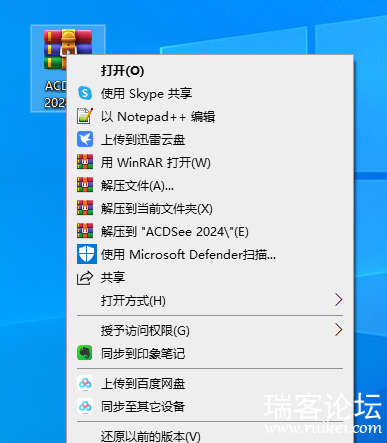Click the green Evernote elephant icon
The width and height of the screenshot is (387, 443).
click(x=85, y=353)
